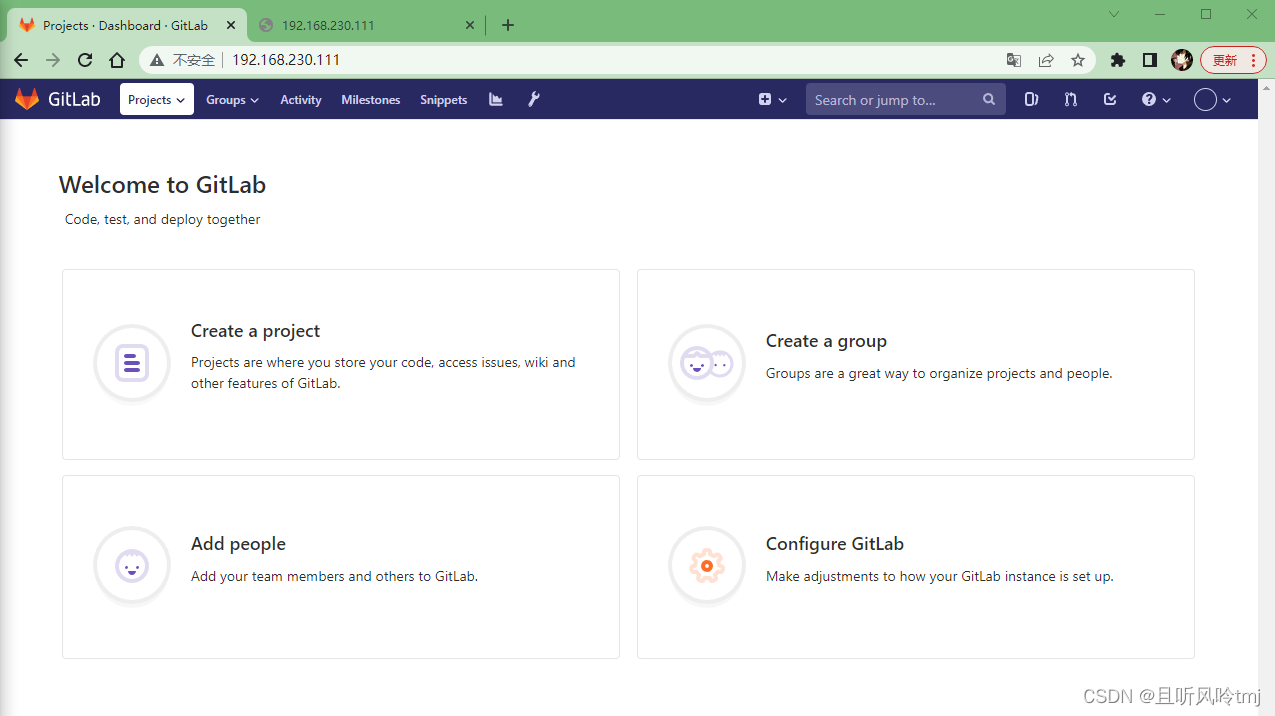
Task: Switch to second 192.168.230.111 browser tab
Action: click(364, 25)
